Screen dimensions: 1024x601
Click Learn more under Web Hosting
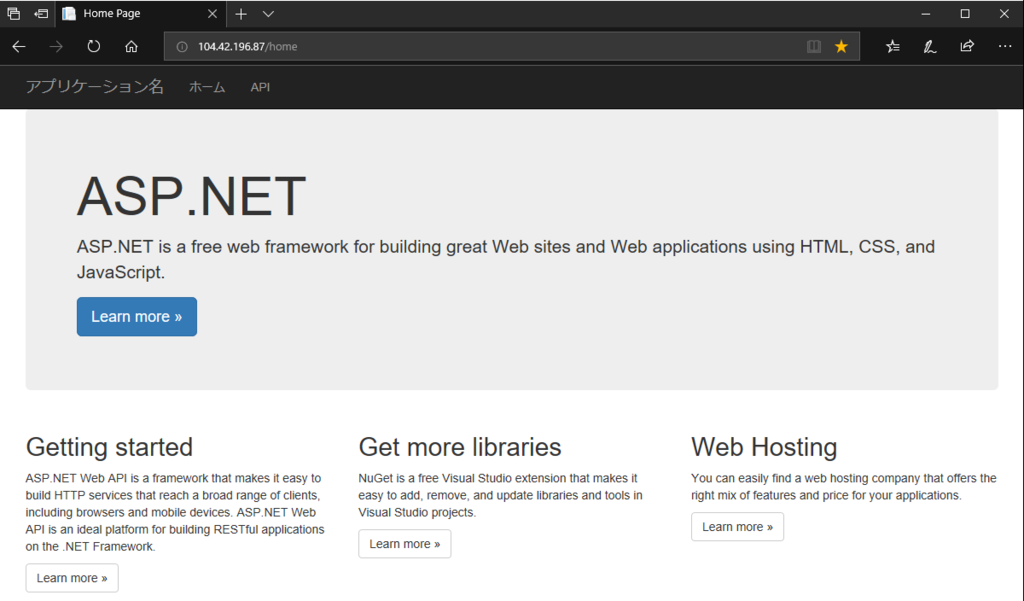737,527
